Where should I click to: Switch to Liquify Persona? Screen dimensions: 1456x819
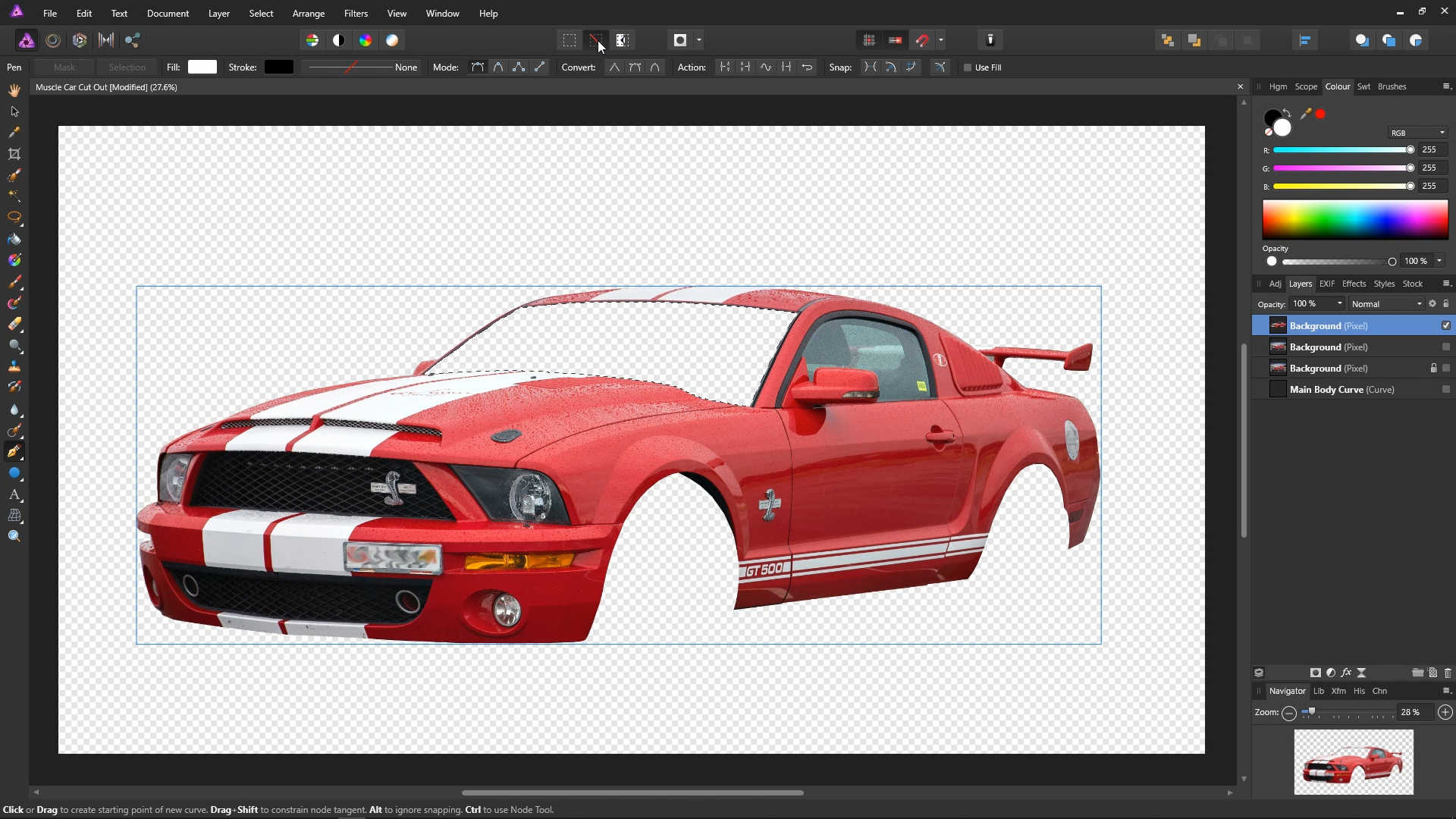pos(53,40)
